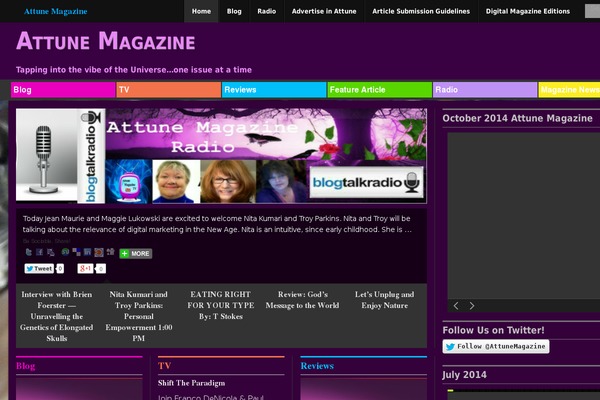Open Article Submission Guidelines menu item

tap(421, 11)
